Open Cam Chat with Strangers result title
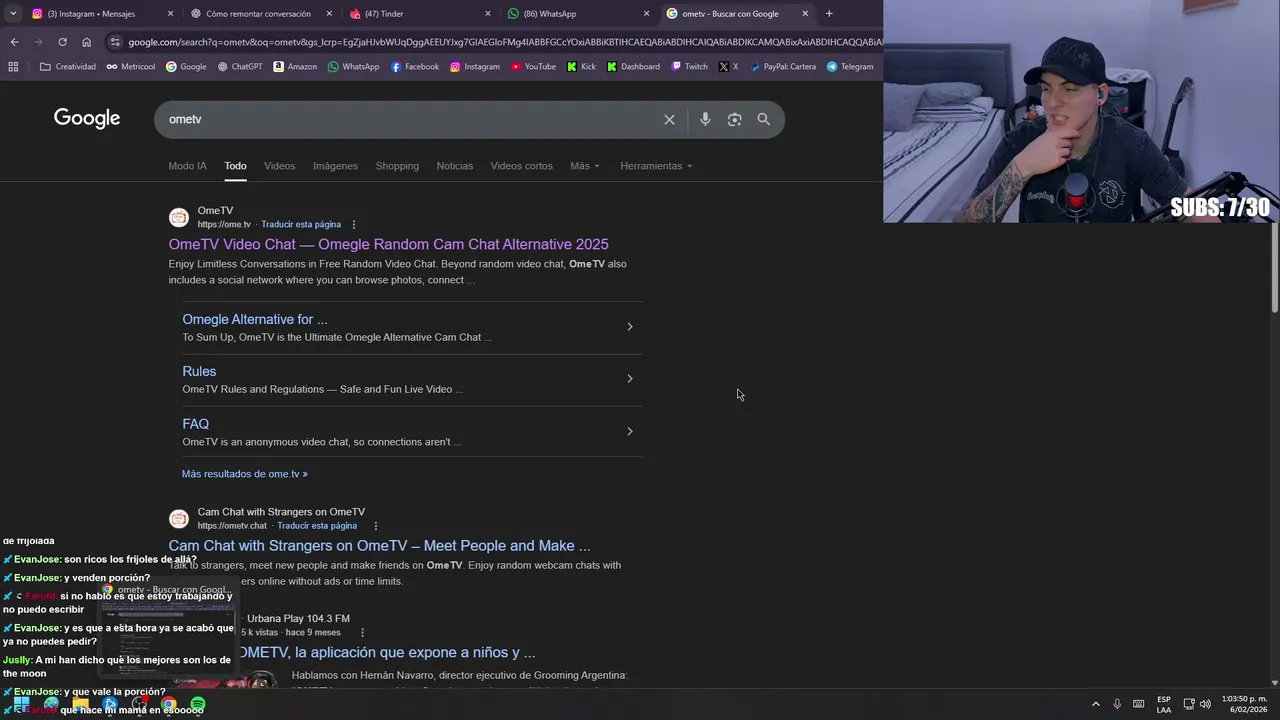Image resolution: width=1280 pixels, height=720 pixels. click(380, 546)
